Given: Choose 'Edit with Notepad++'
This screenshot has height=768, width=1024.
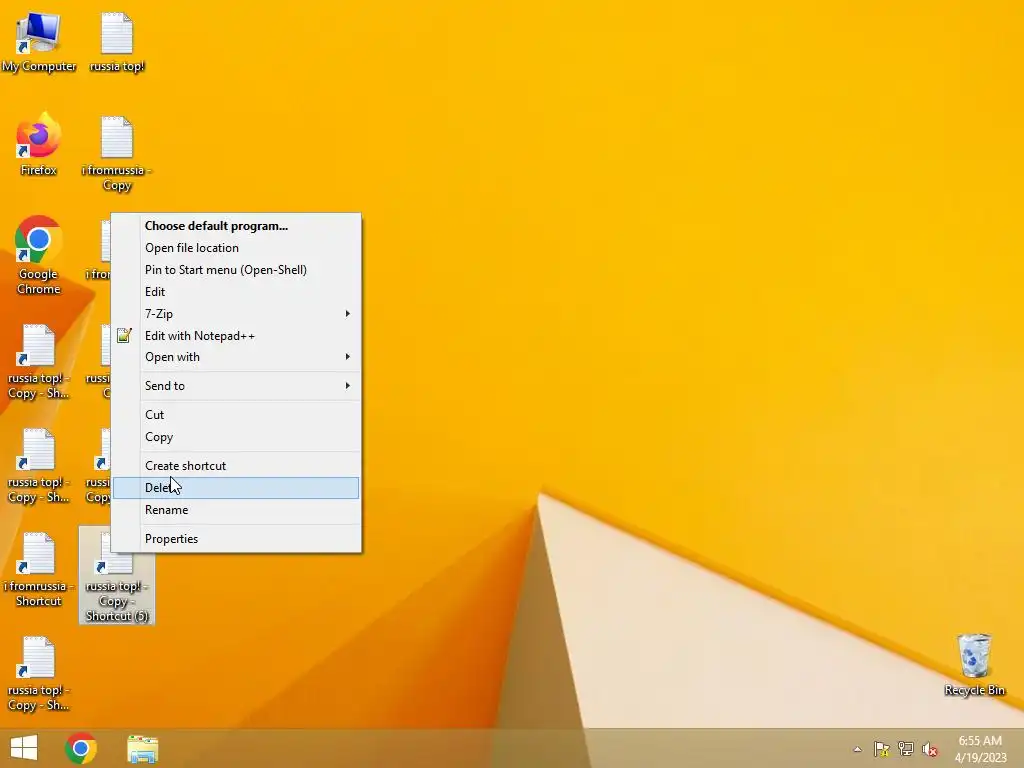Looking at the screenshot, I should 236,336.
